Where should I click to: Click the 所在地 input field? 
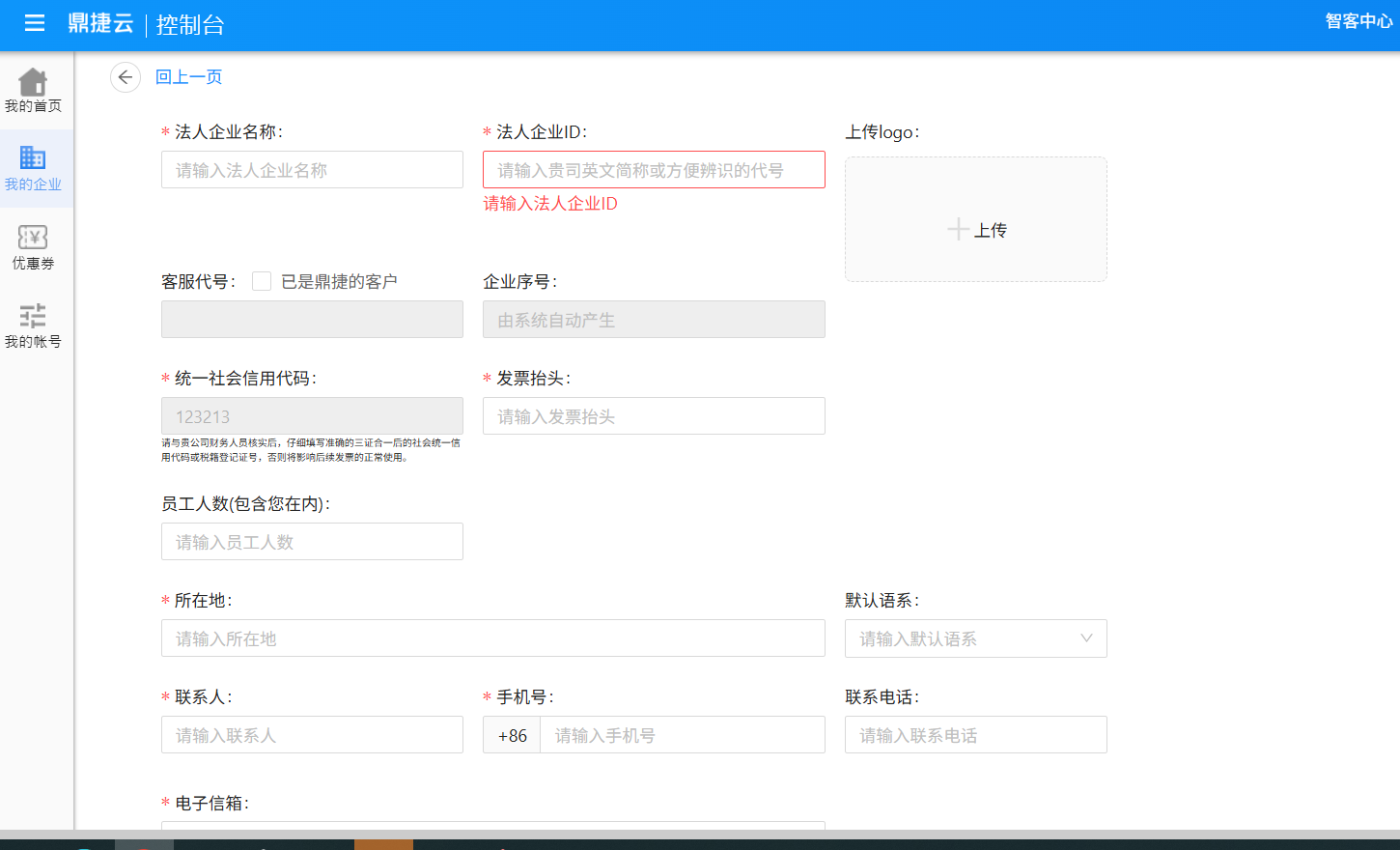(x=492, y=638)
